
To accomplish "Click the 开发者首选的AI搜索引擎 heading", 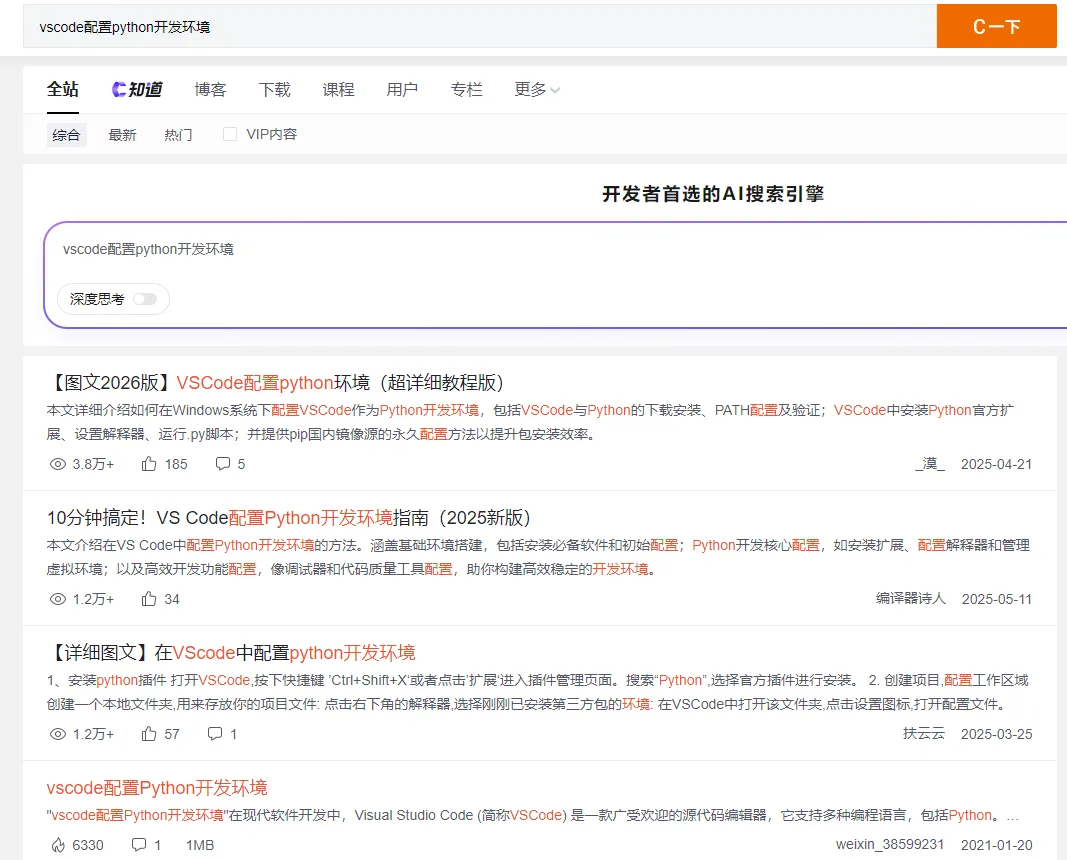I will (x=713, y=194).
